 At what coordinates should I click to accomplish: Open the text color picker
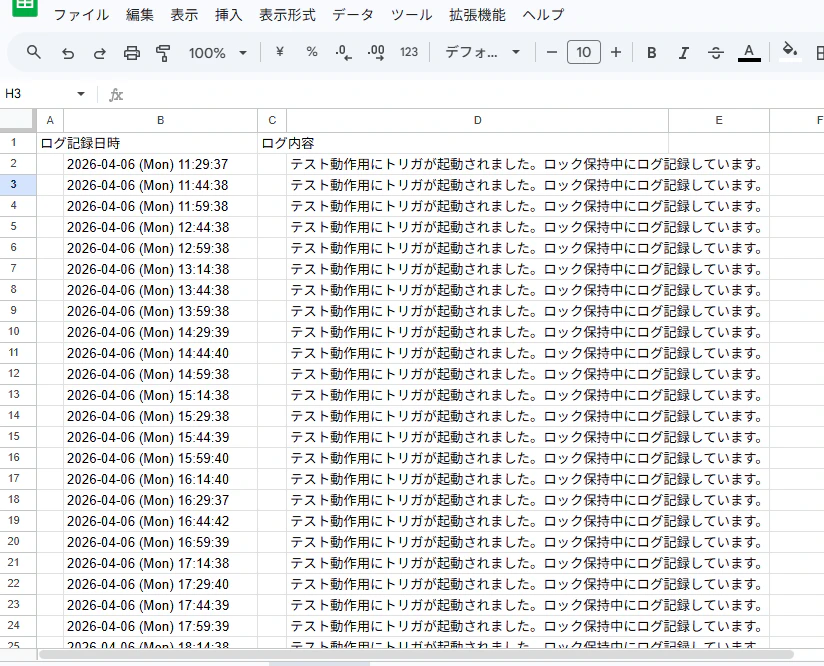[x=749, y=53]
